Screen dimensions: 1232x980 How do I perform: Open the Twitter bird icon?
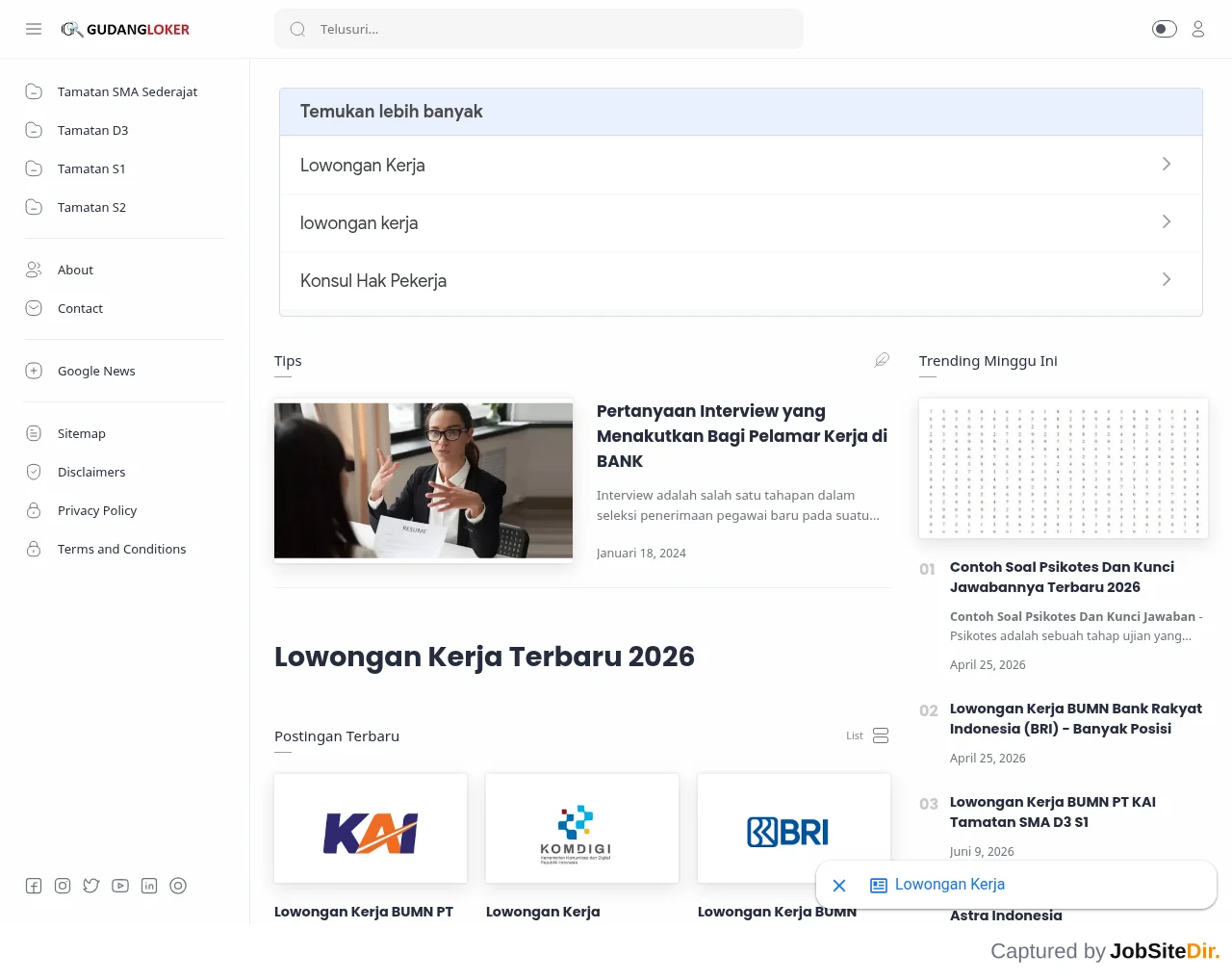pyautogui.click(x=91, y=886)
